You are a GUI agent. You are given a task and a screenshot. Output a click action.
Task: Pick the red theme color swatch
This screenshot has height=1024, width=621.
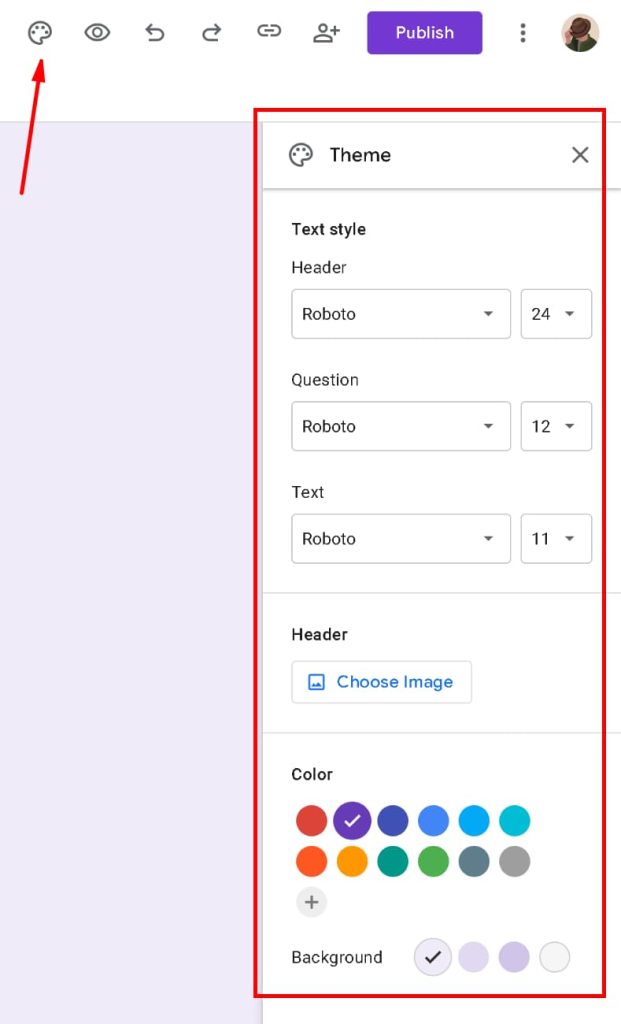pos(311,821)
